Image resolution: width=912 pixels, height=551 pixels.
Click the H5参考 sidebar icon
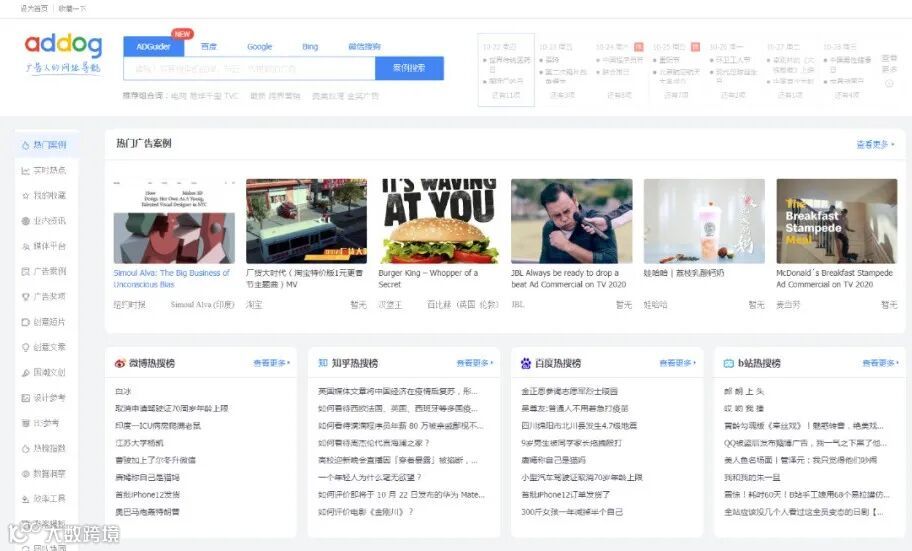point(26,423)
